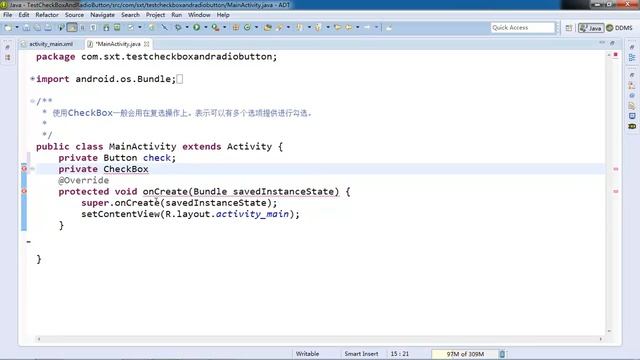Minimize the editor area

602,42
